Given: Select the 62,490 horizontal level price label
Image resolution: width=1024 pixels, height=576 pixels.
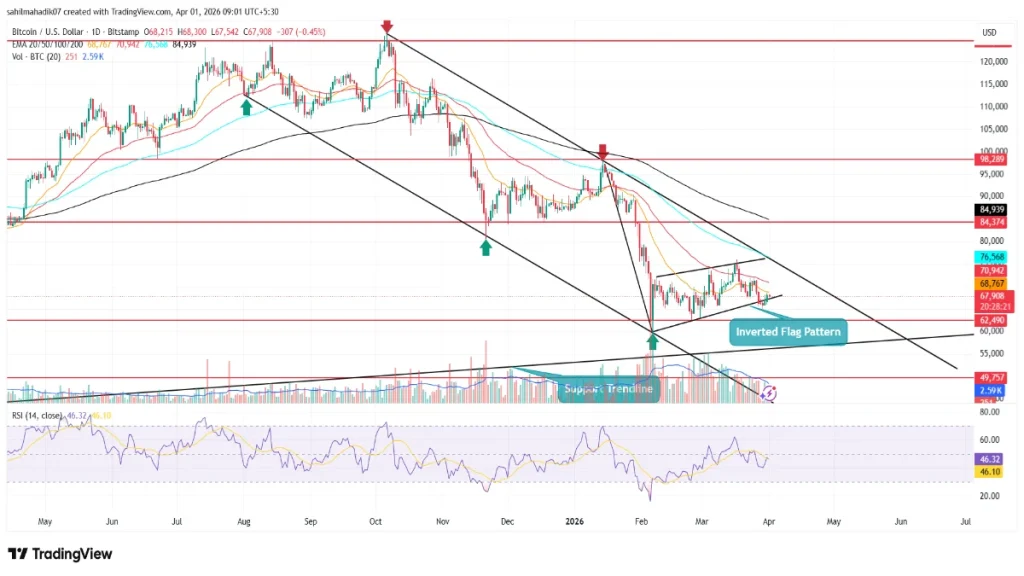Looking at the screenshot, I should point(990,321).
